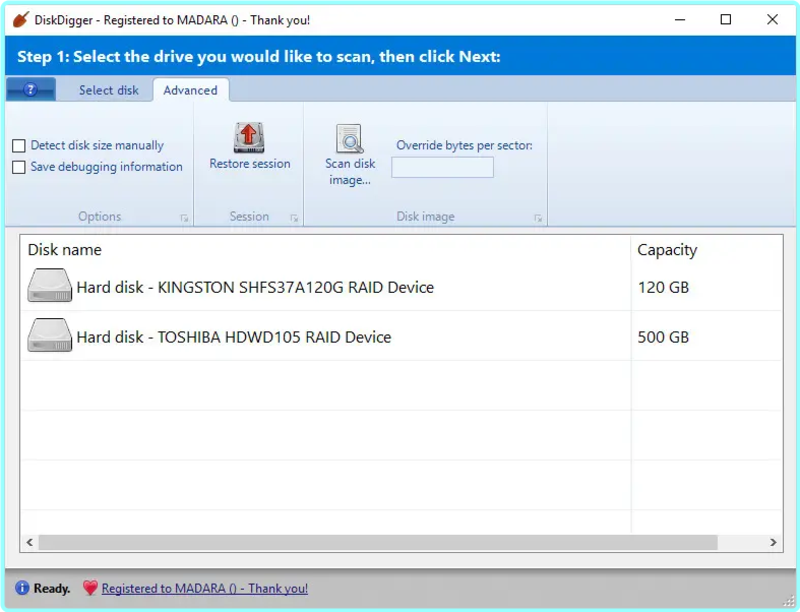Open the Registered to MADARA link
Image resolution: width=800 pixels, height=612 pixels.
pyautogui.click(x=205, y=588)
